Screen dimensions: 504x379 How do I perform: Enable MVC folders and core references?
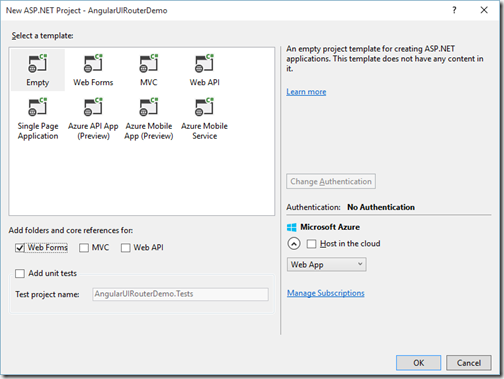coord(84,248)
